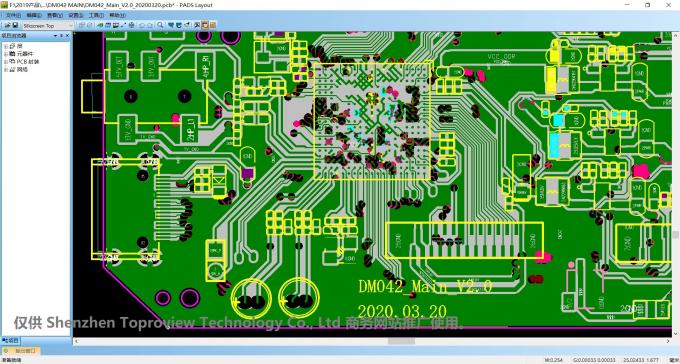
Task: Switch to the 输出窗口 output tab
Action: (x=20, y=351)
